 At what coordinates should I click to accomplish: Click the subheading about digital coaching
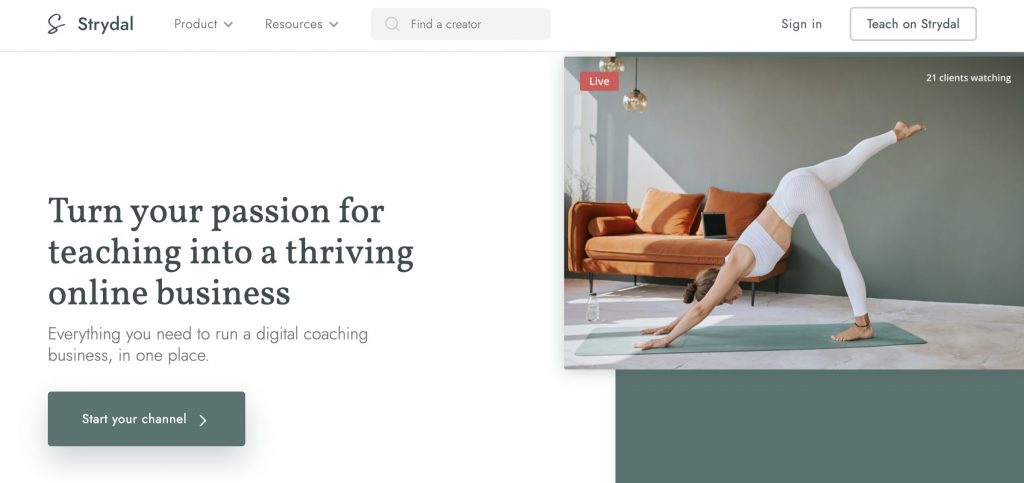pos(208,345)
